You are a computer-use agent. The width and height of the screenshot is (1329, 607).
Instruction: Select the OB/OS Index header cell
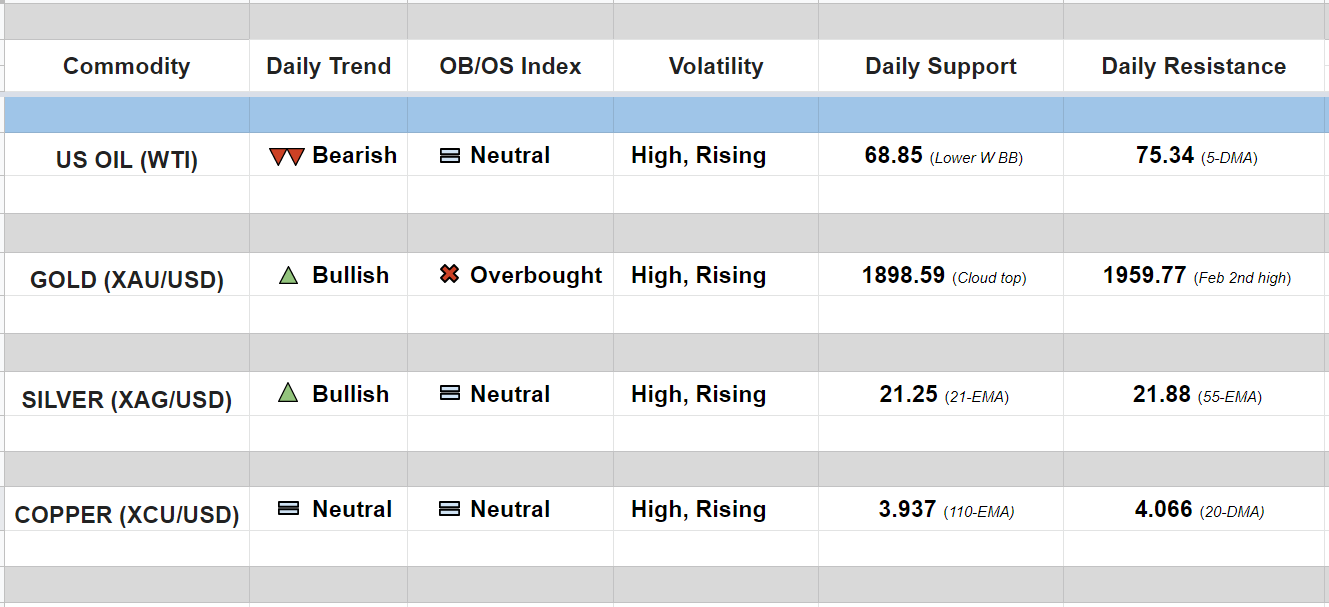(x=510, y=67)
